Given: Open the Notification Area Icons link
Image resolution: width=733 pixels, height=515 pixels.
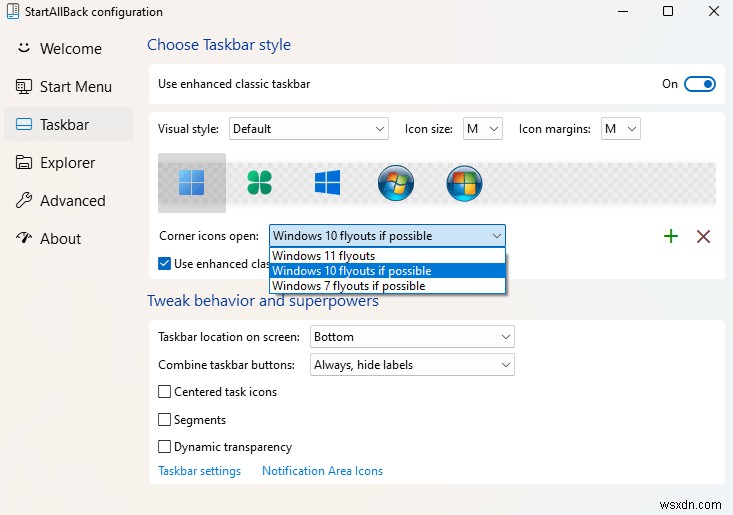Looking at the screenshot, I should pos(323,471).
